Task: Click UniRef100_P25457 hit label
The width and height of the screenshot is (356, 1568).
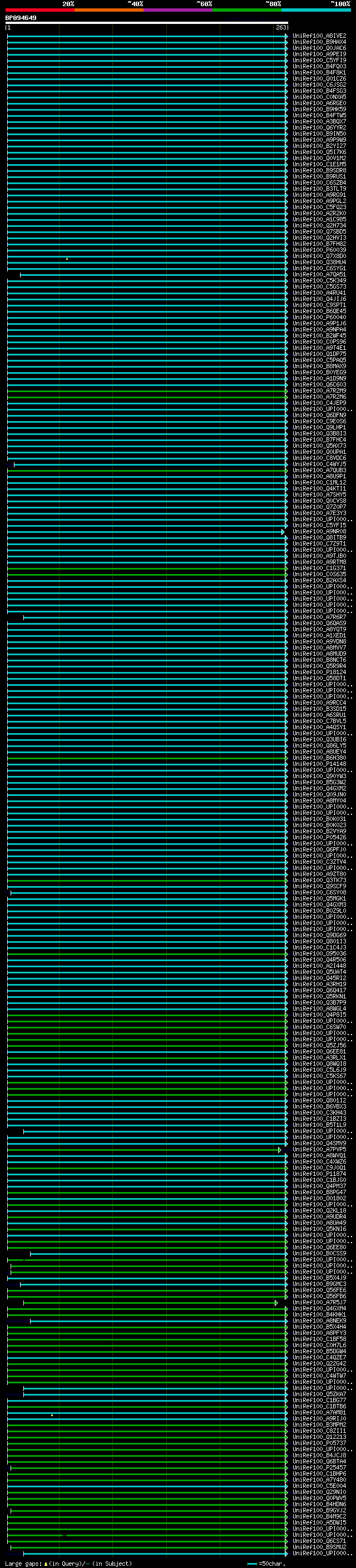Action: (x=319, y=1468)
